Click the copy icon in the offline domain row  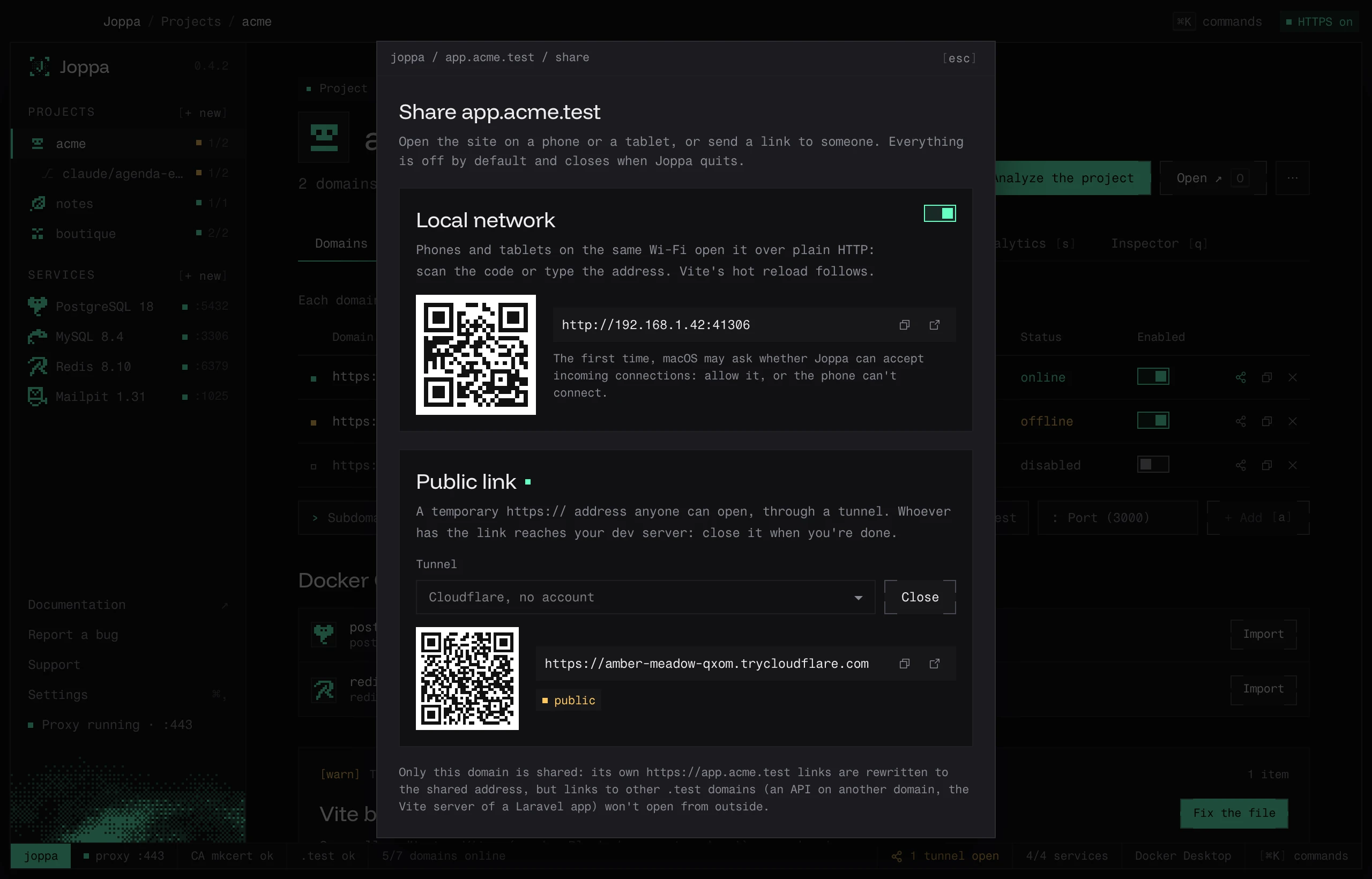pyautogui.click(x=1266, y=421)
